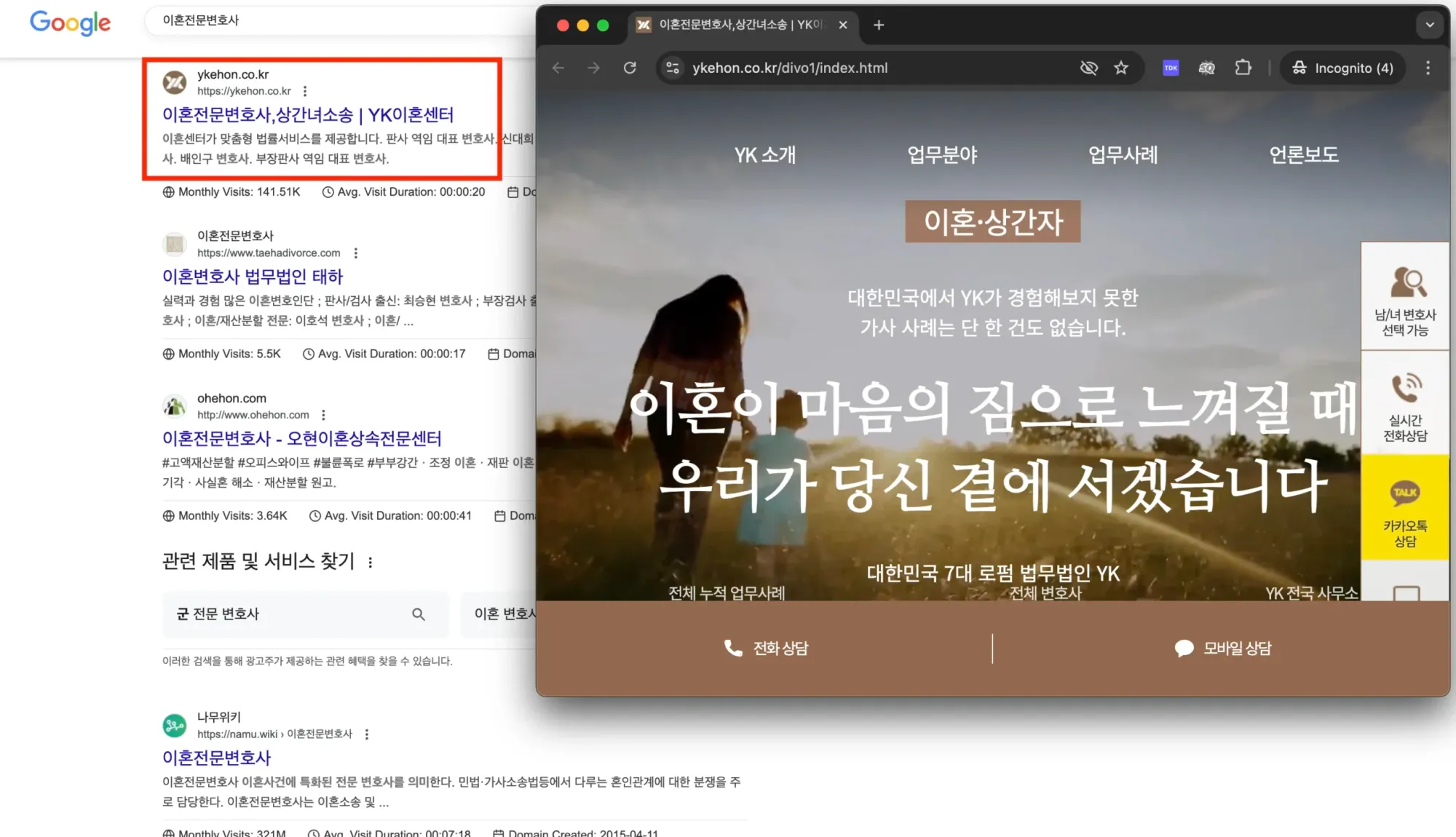Open a new browser tab with the plus button
The width and height of the screenshot is (1456, 837).
tap(878, 25)
